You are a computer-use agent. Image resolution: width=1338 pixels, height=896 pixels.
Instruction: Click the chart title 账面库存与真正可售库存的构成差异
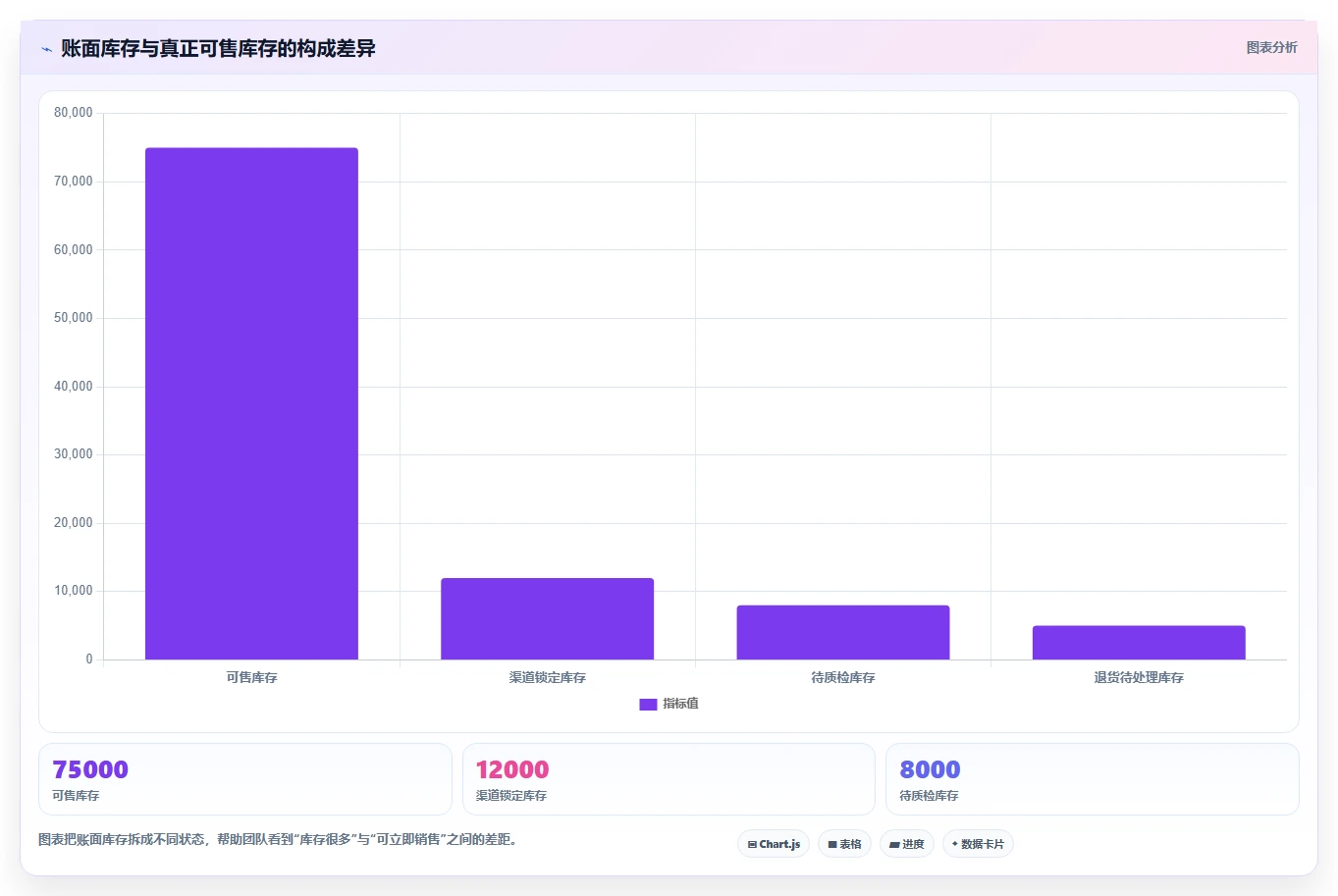pos(218,48)
